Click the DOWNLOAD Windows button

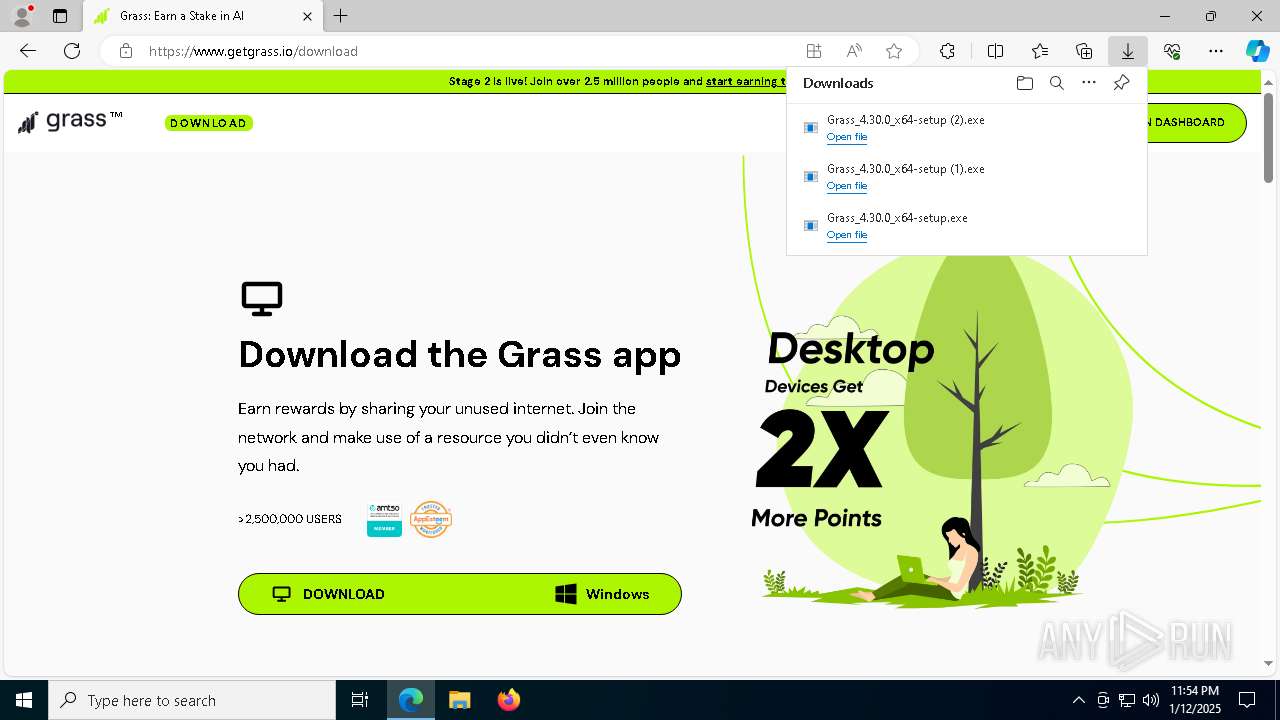pyautogui.click(x=459, y=594)
